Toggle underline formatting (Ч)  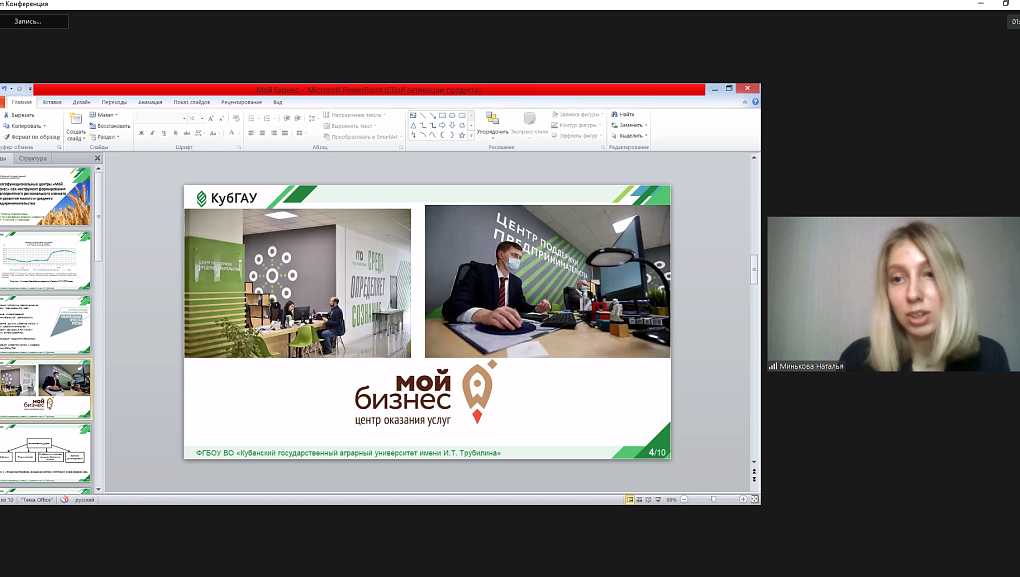(164, 133)
